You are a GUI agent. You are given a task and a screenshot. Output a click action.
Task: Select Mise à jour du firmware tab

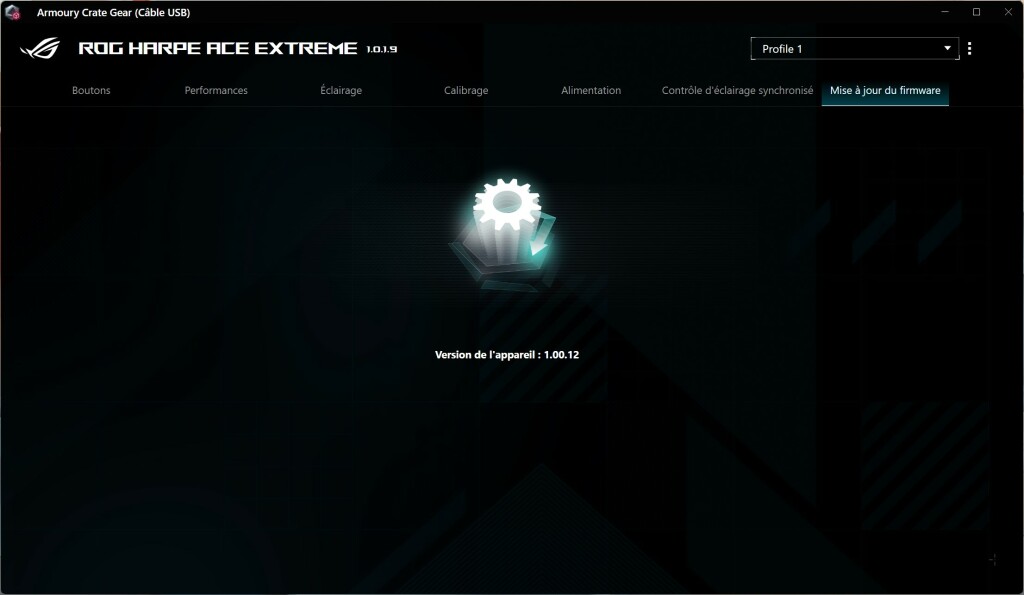click(x=885, y=90)
